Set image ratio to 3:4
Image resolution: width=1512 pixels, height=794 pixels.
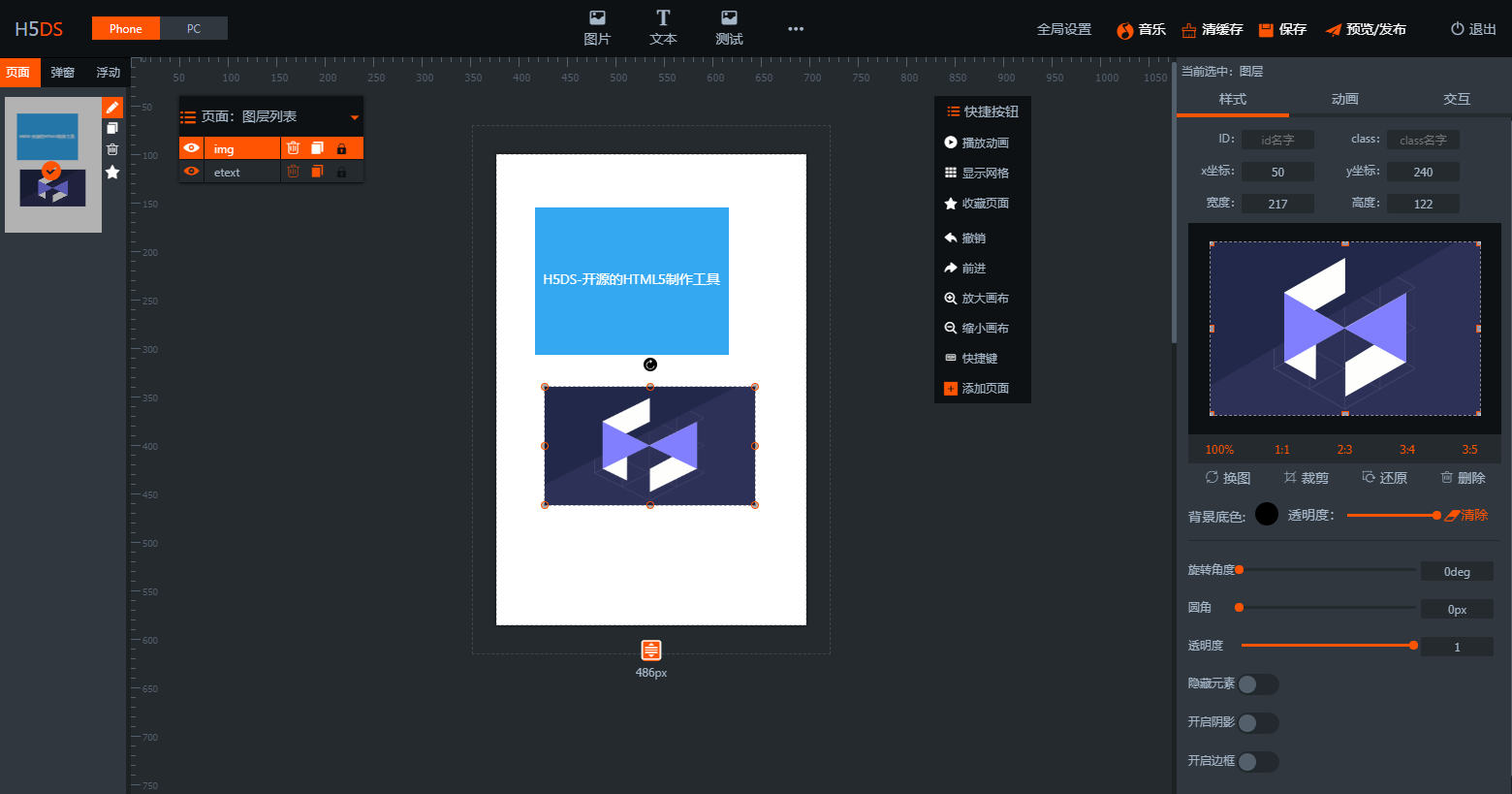[x=1407, y=449]
